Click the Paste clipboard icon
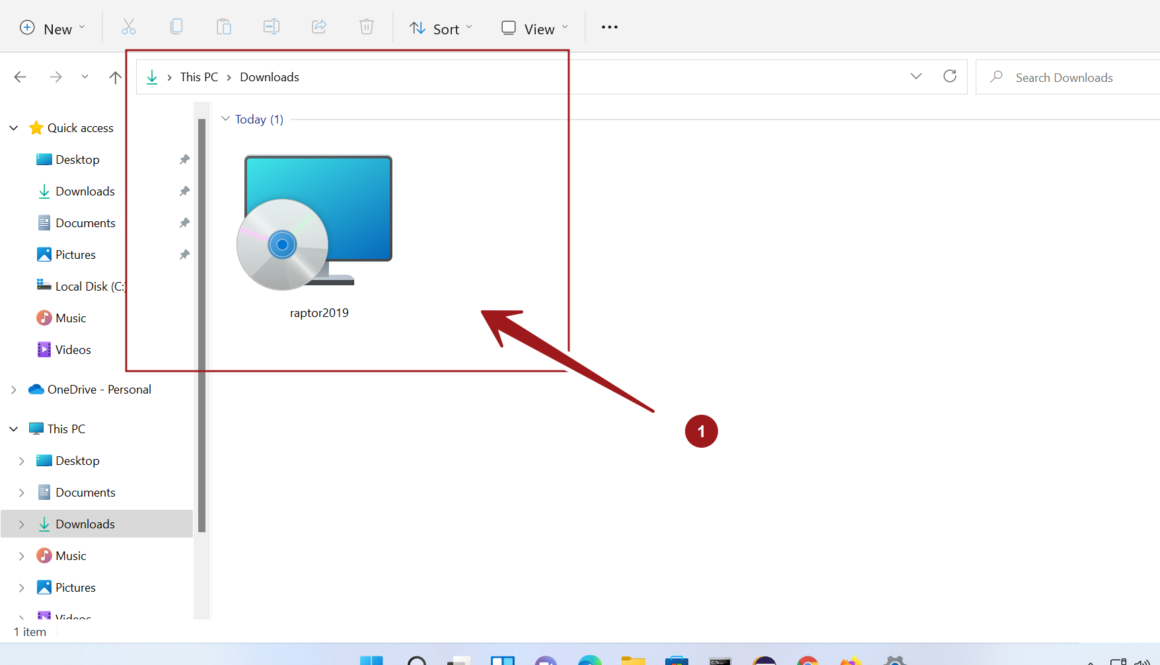 click(x=224, y=28)
